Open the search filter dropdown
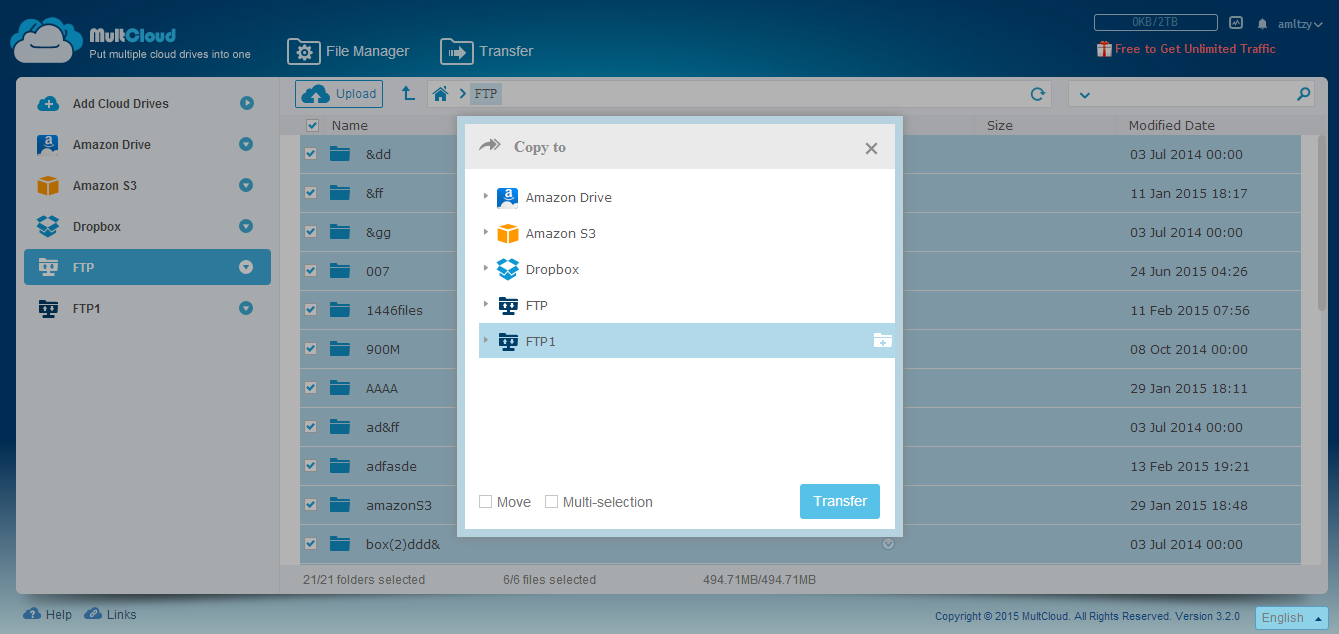This screenshot has width=1339, height=634. click(1084, 95)
